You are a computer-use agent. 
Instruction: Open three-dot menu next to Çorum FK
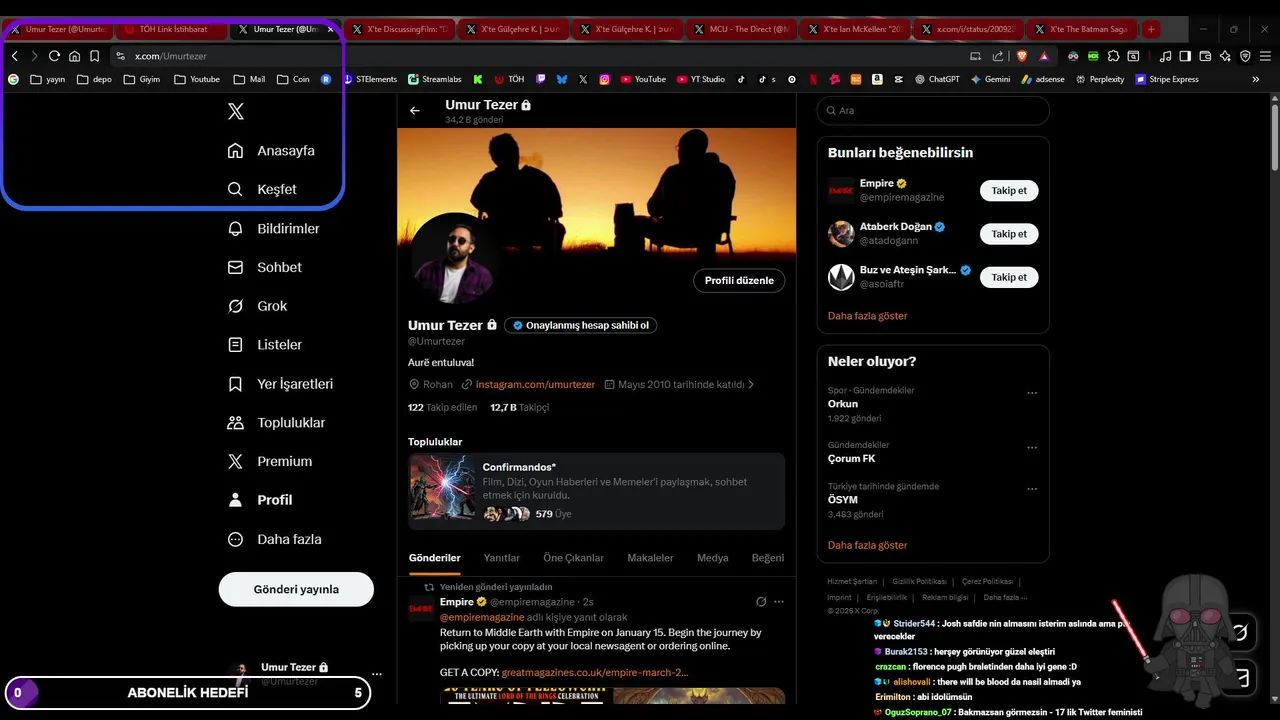tap(1032, 448)
